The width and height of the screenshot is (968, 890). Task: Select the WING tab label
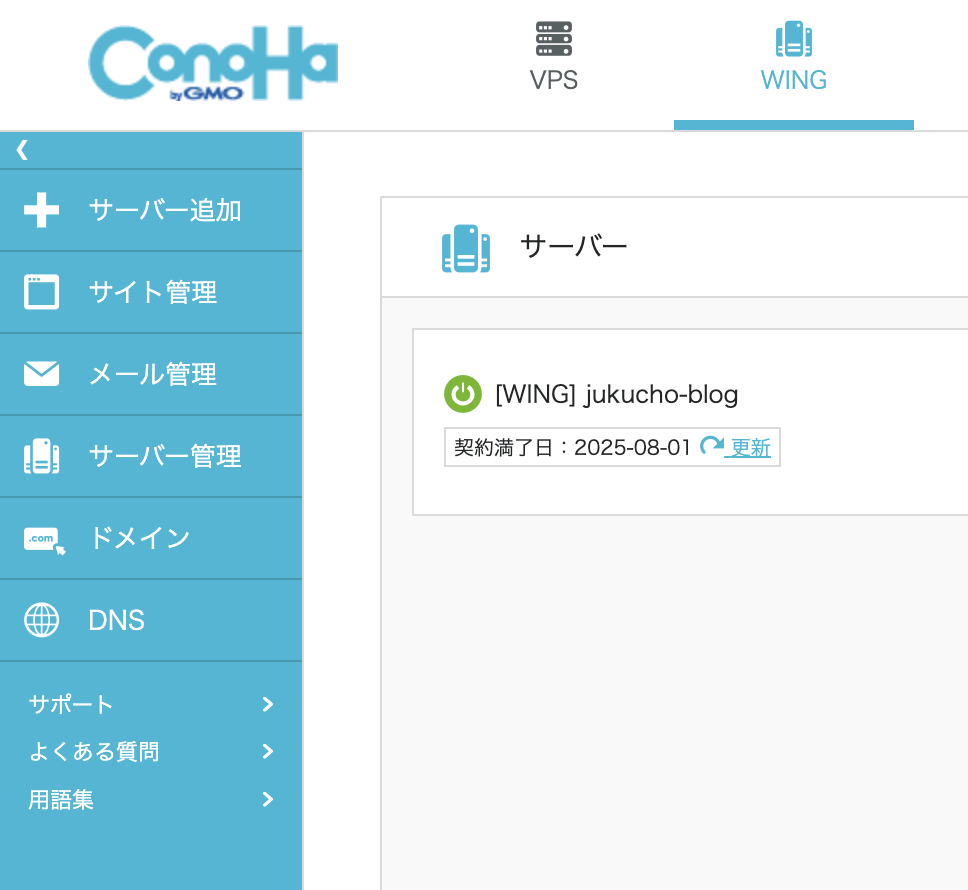coord(794,80)
